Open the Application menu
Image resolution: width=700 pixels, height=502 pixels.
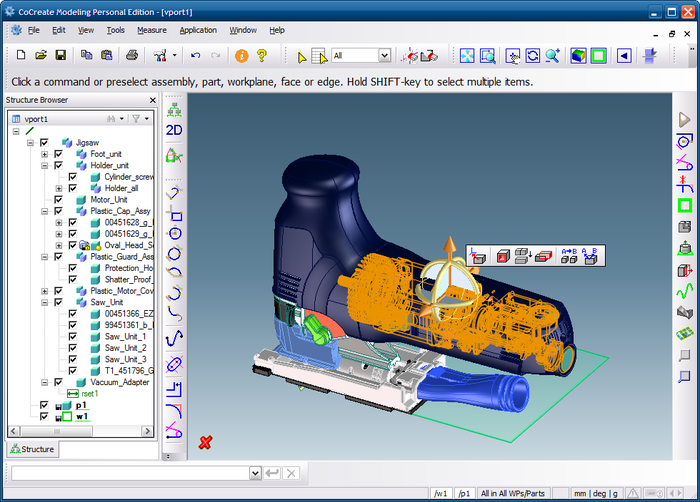(x=198, y=30)
